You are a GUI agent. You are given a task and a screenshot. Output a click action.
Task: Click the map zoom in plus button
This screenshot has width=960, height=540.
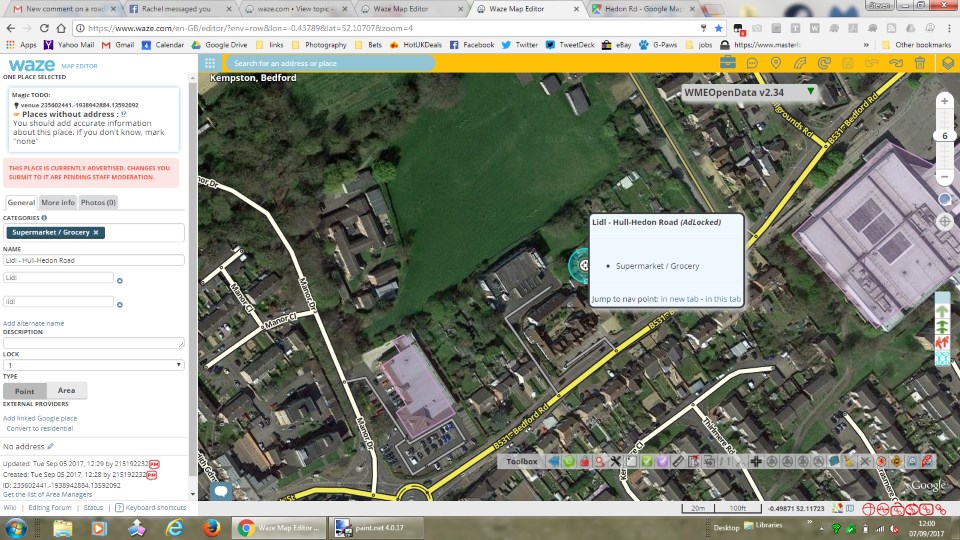(x=944, y=102)
